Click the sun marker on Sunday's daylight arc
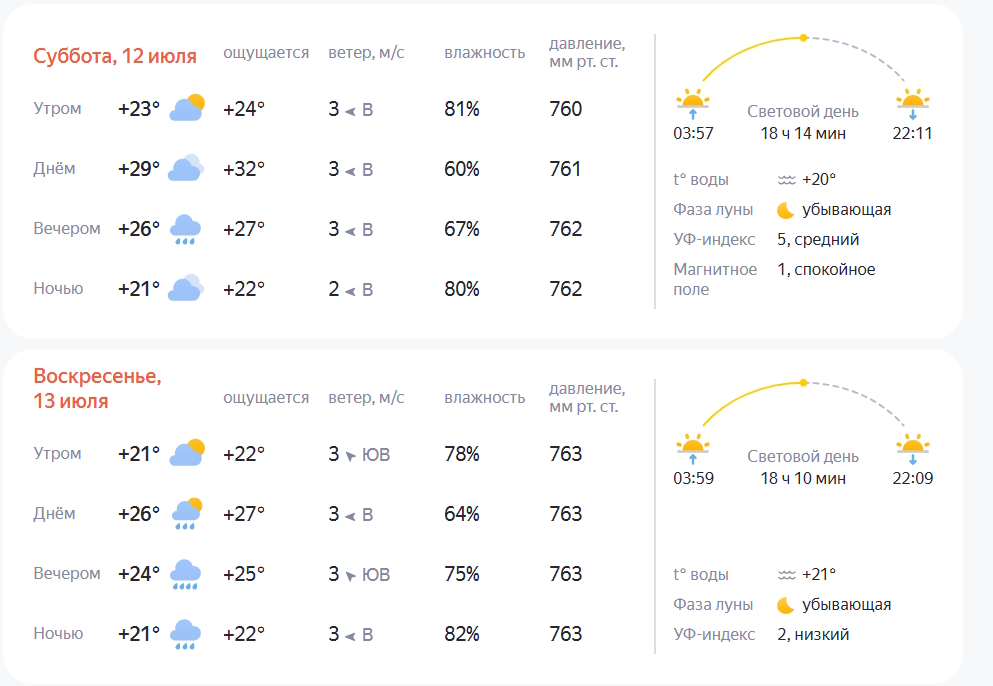 tap(804, 383)
